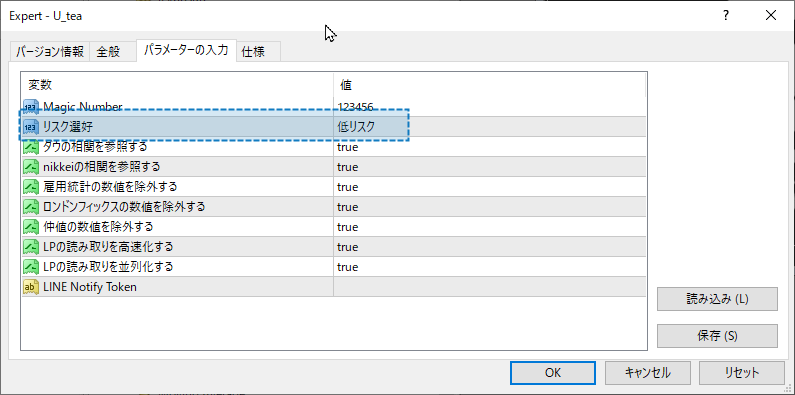Click the キャンセル button
Screen dimensions: 795x395
point(647,373)
